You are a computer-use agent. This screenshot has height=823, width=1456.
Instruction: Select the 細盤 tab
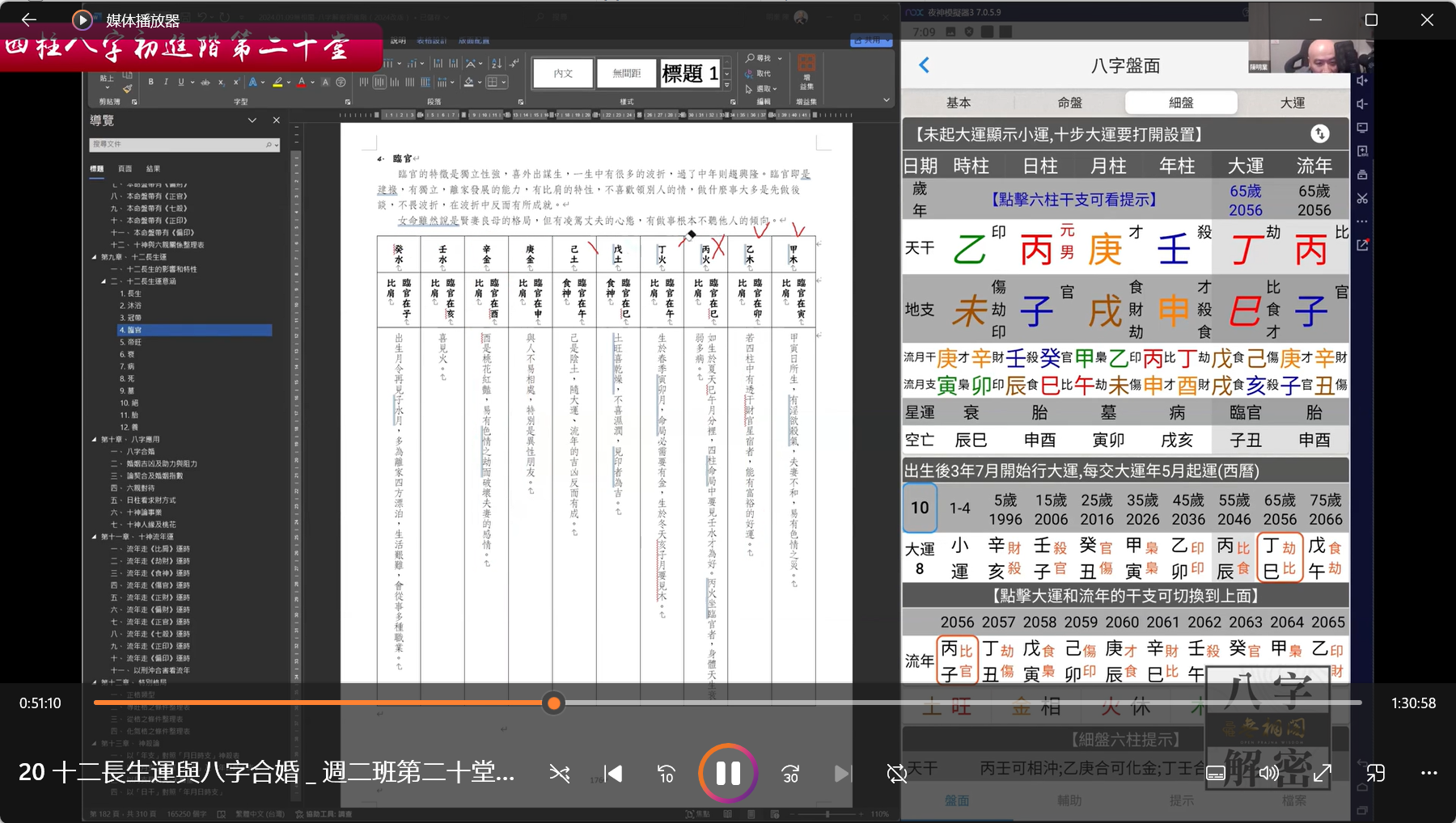point(1181,103)
